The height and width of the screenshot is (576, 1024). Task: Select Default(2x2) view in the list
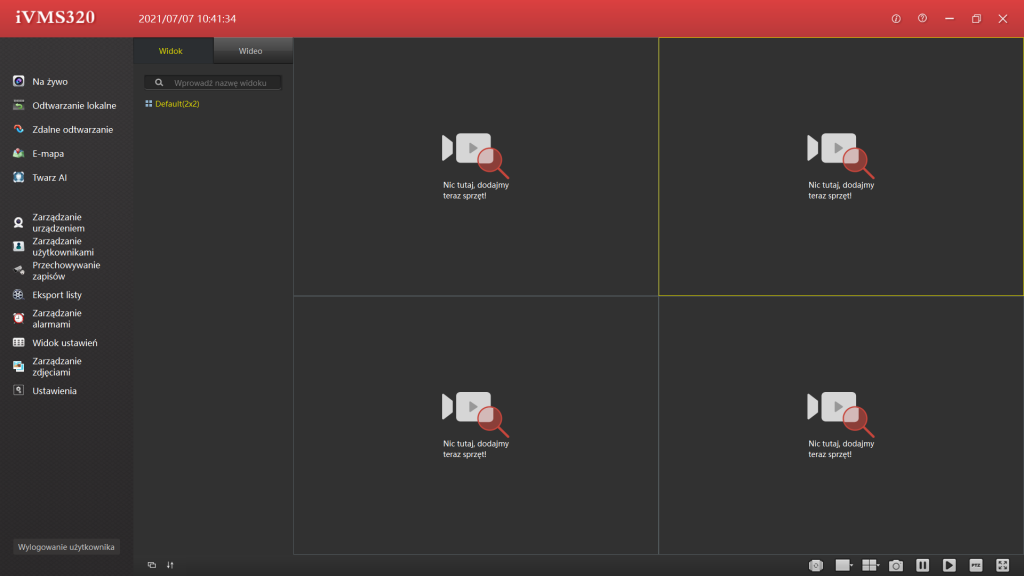point(176,104)
